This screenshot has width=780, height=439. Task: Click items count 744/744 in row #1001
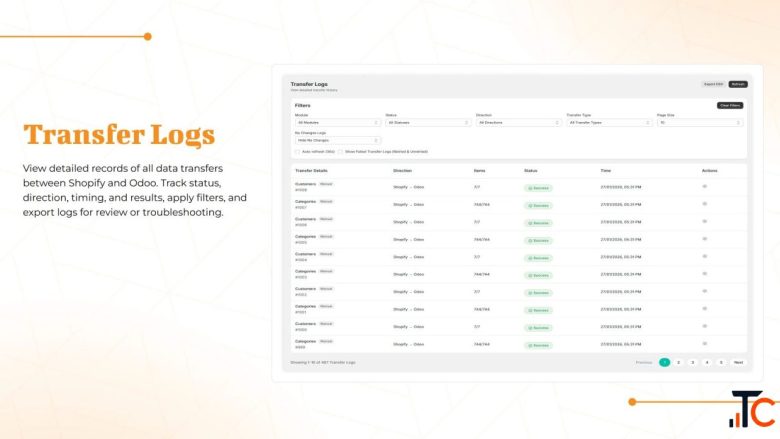[482, 309]
